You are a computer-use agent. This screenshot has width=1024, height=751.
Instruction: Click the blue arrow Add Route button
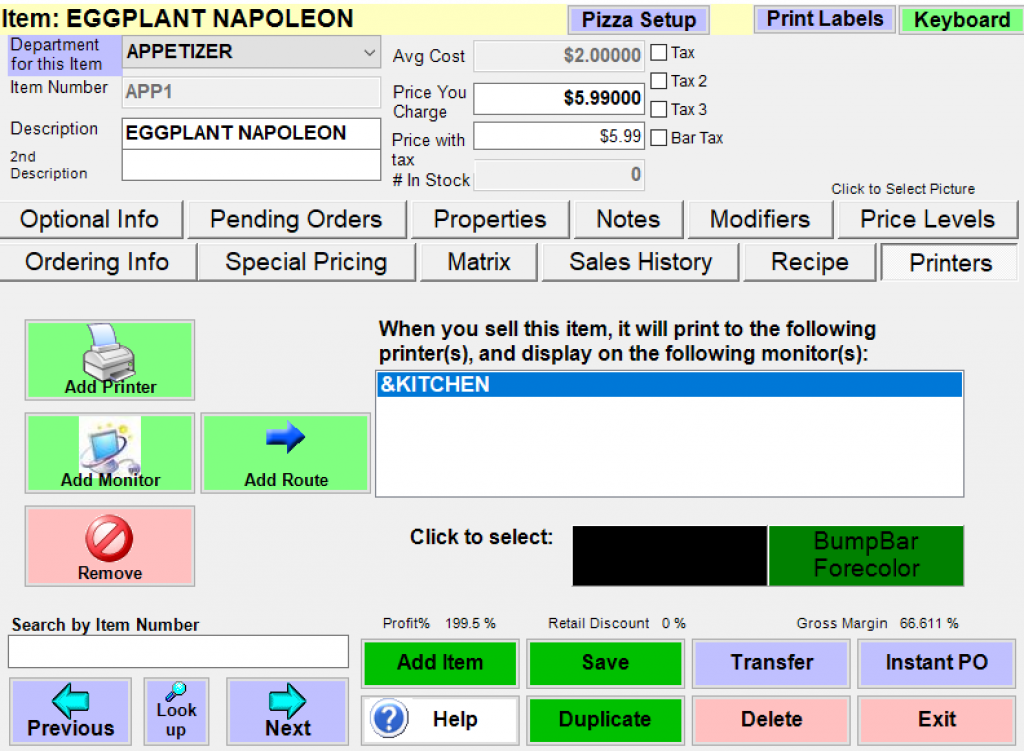click(x=286, y=453)
